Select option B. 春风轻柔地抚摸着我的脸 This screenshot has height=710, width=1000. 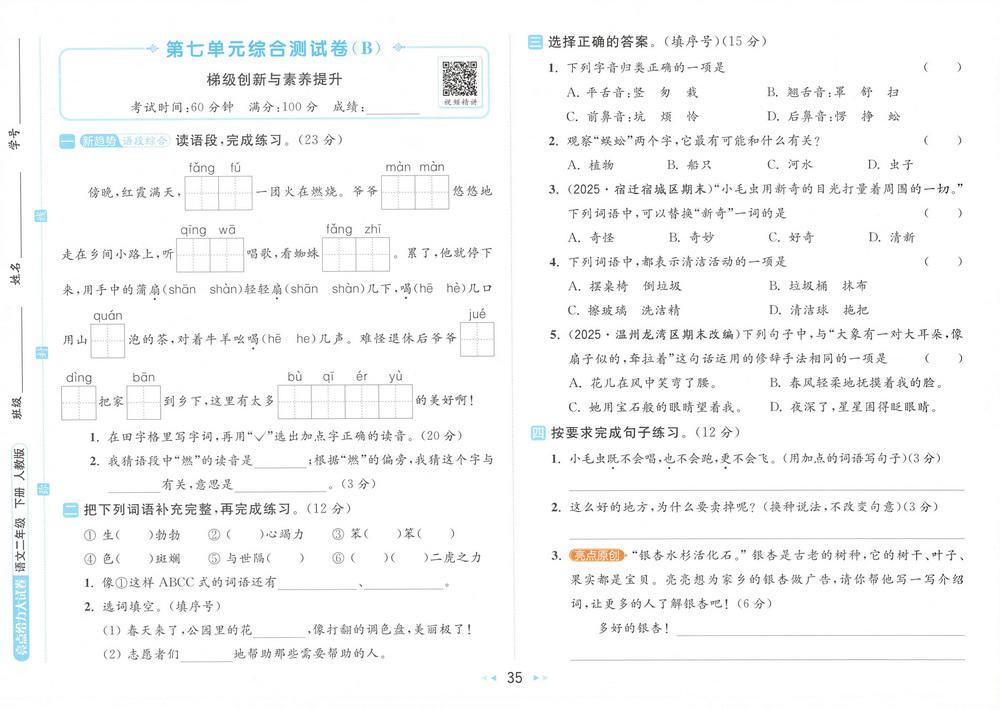click(x=857, y=383)
